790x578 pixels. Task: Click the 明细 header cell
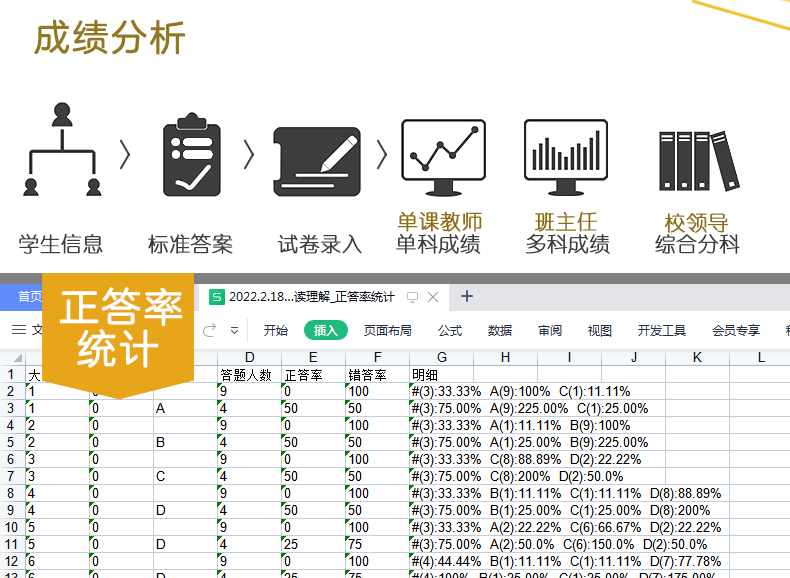point(441,374)
